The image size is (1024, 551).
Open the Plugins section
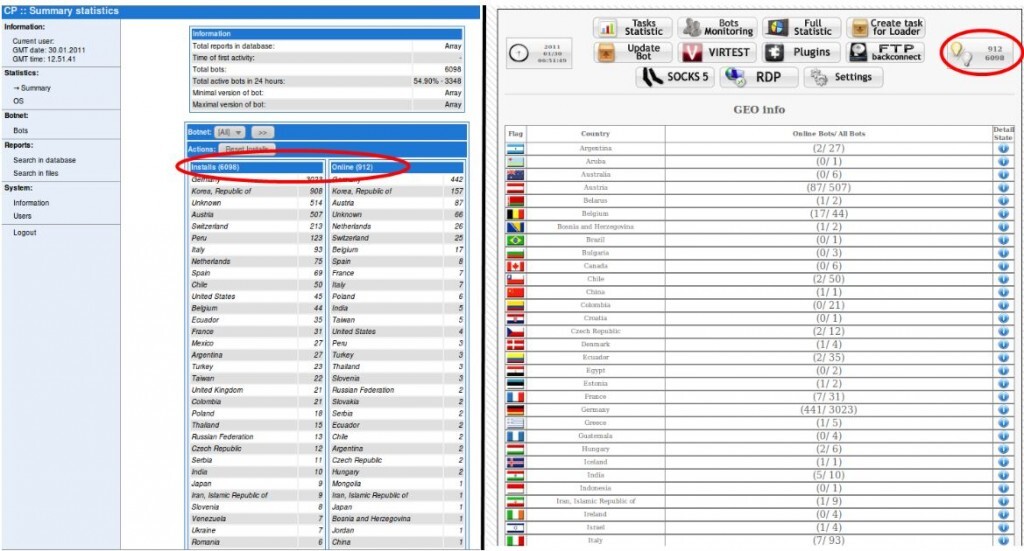pyautogui.click(x=801, y=52)
